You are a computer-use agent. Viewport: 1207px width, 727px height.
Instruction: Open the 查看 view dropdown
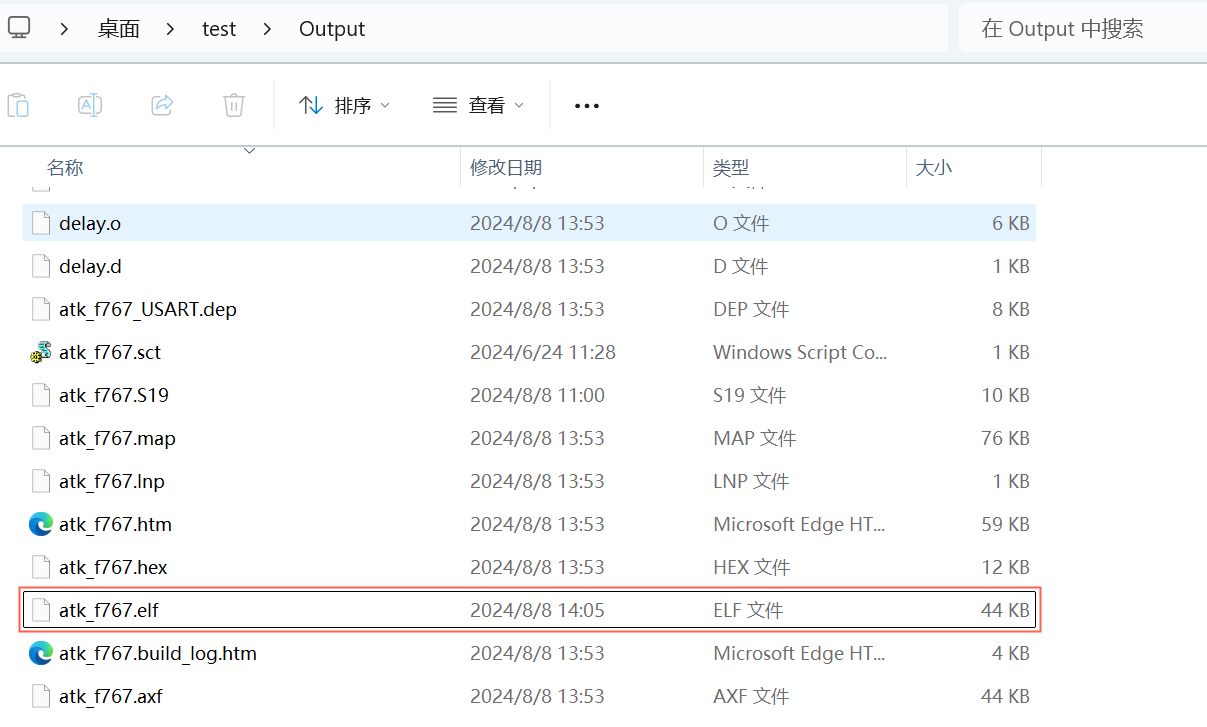click(x=478, y=105)
